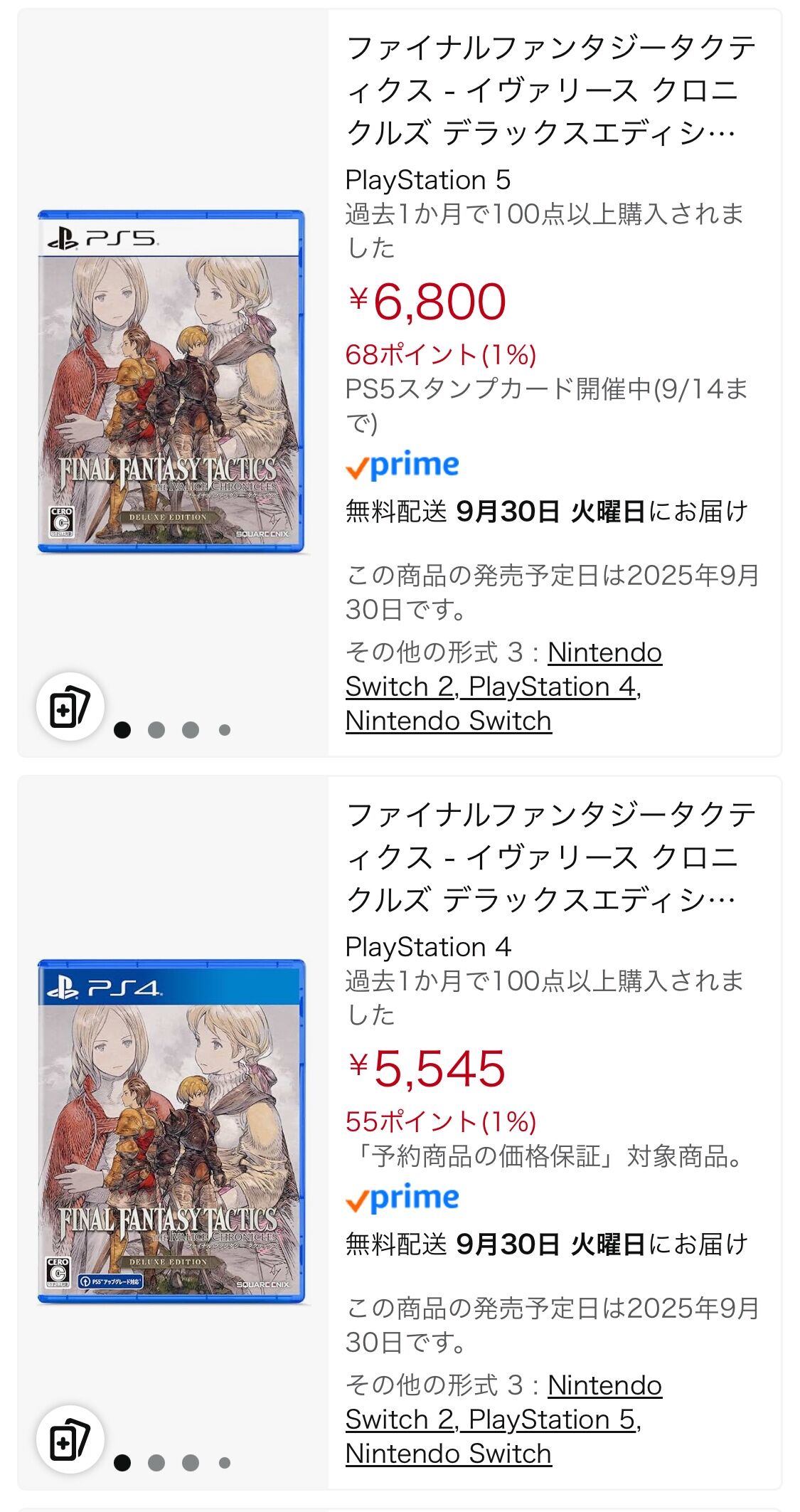
Task: Tap the 予約商品の価格保証 notice text
Action: pos(546,1157)
